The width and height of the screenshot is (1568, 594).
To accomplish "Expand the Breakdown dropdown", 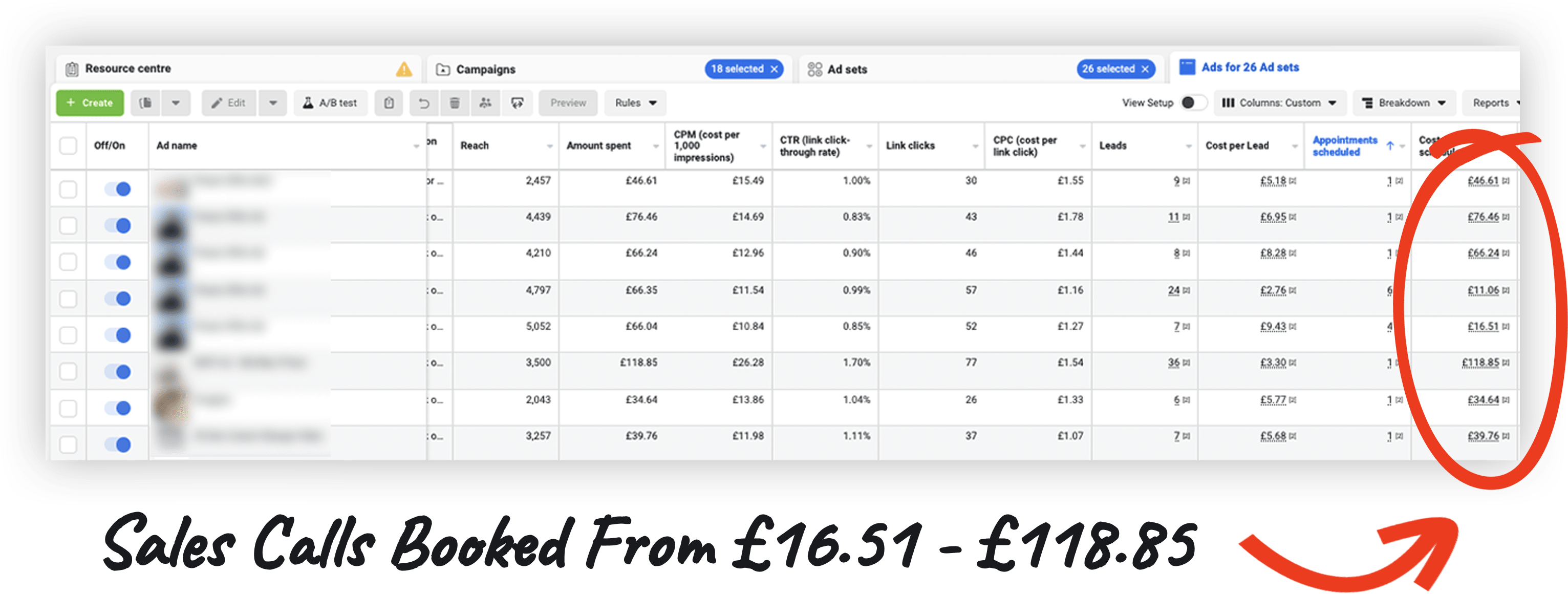I will pos(1404,103).
